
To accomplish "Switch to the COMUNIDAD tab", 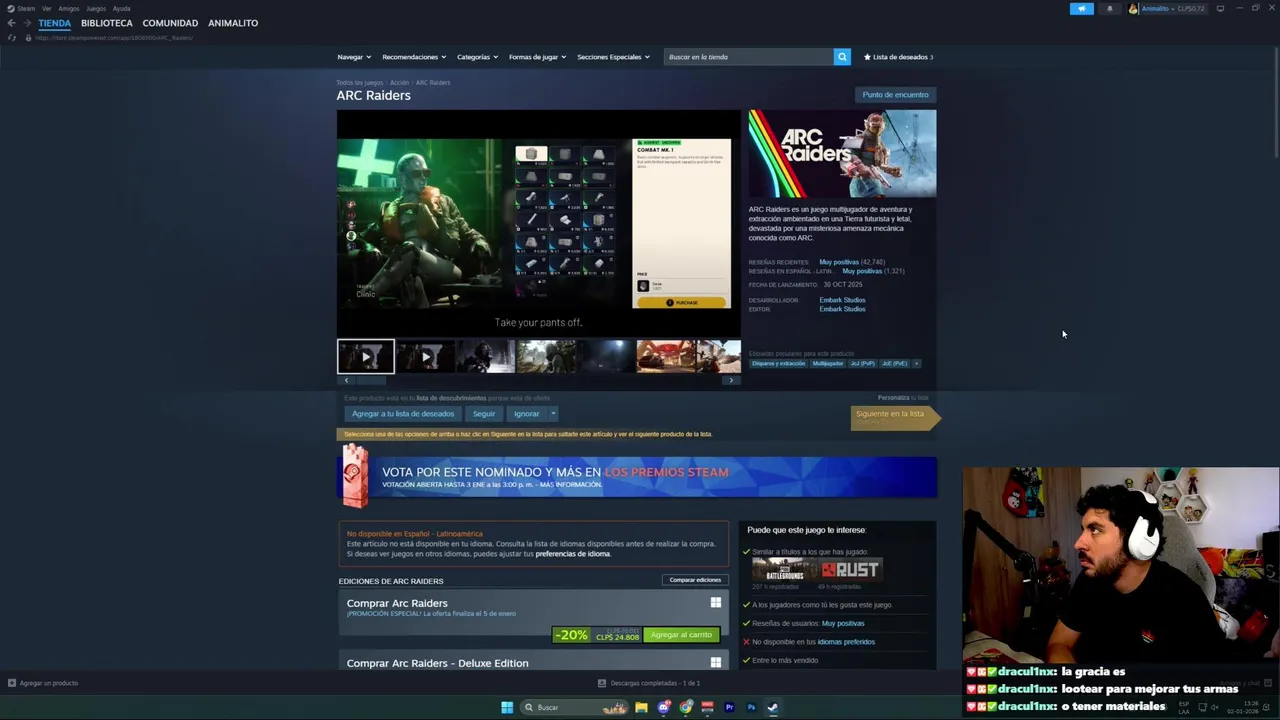I will (170, 23).
